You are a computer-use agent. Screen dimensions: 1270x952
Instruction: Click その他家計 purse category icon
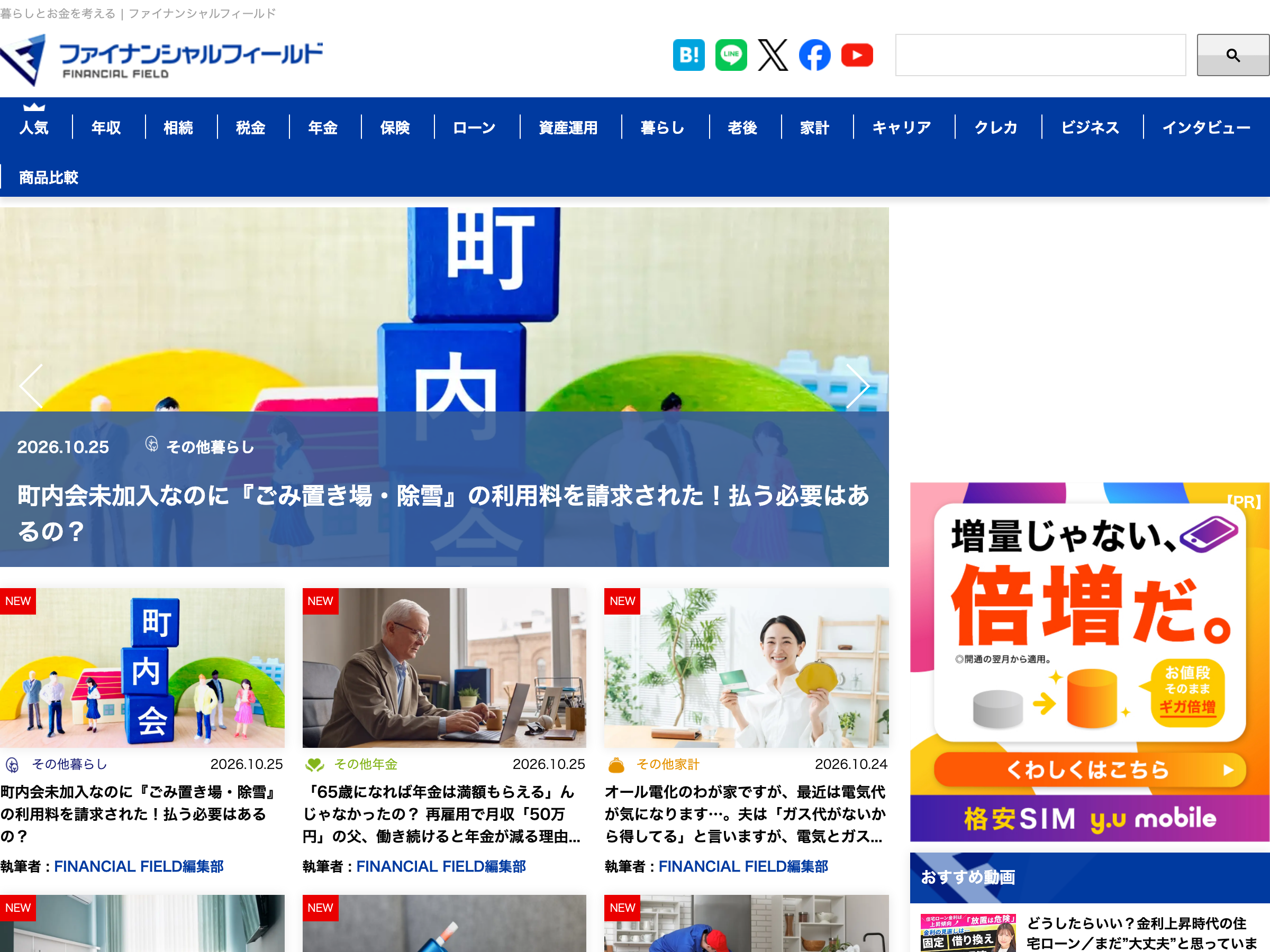coord(616,764)
